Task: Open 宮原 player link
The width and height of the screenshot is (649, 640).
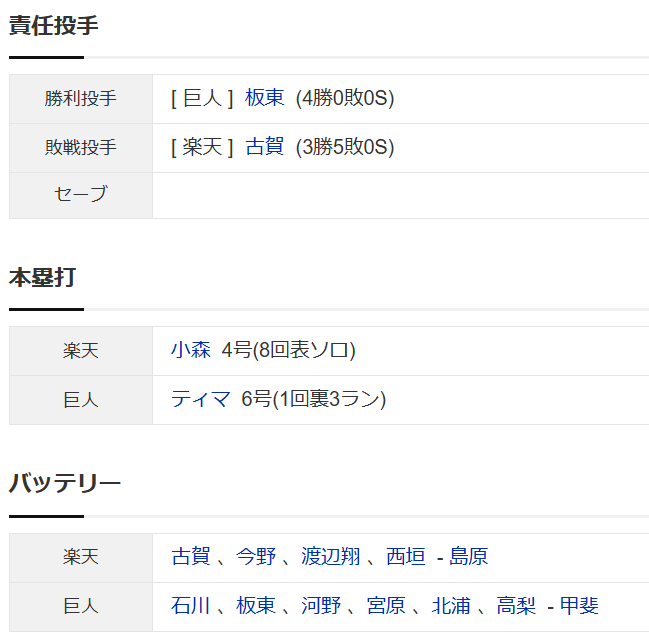Action: pos(386,606)
